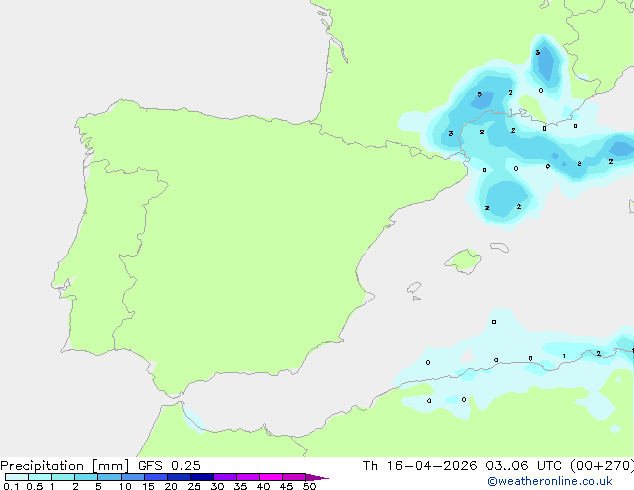Click the 'GFS 0.25' model label

169,466
